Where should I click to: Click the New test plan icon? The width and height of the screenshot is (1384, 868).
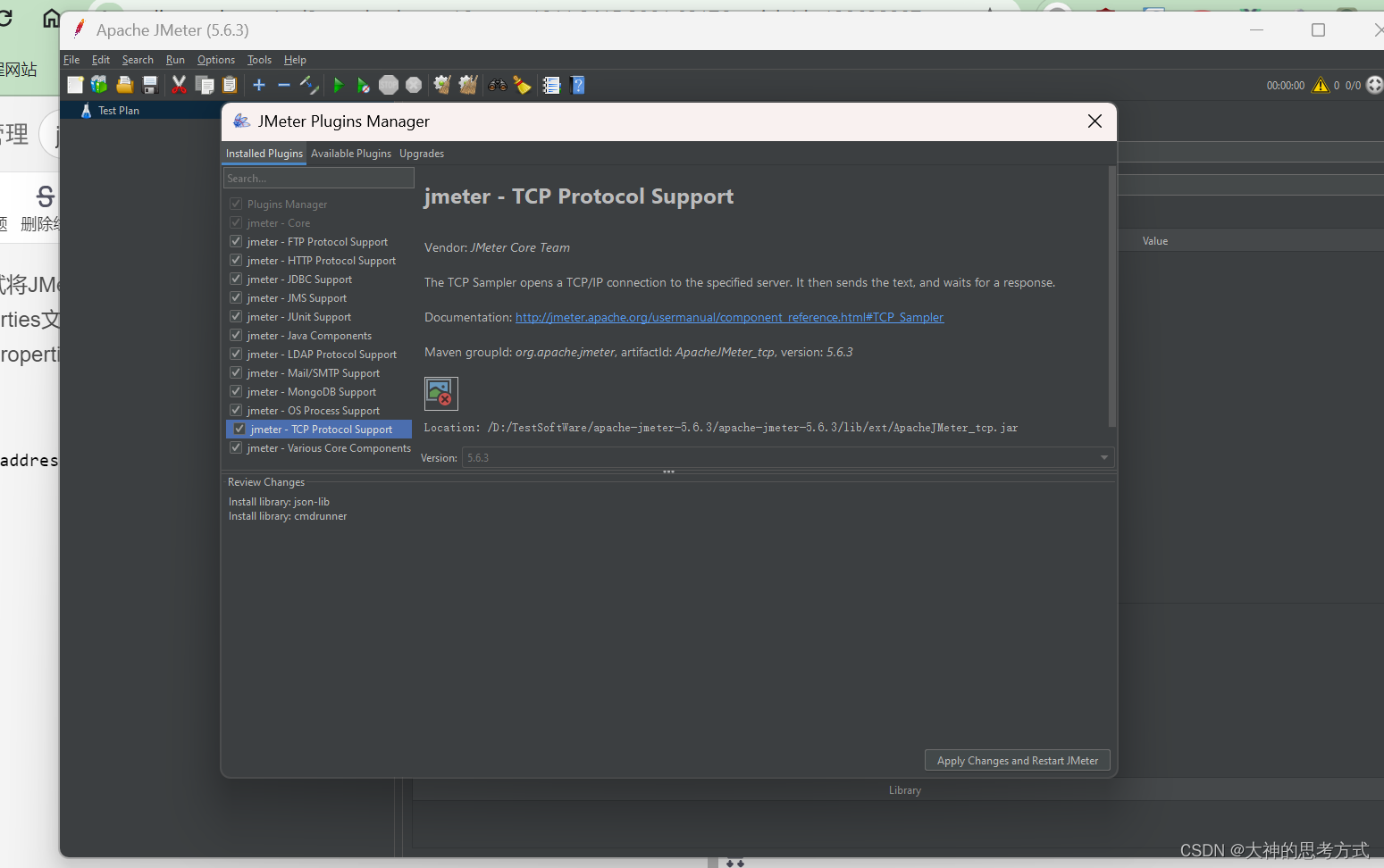(75, 85)
